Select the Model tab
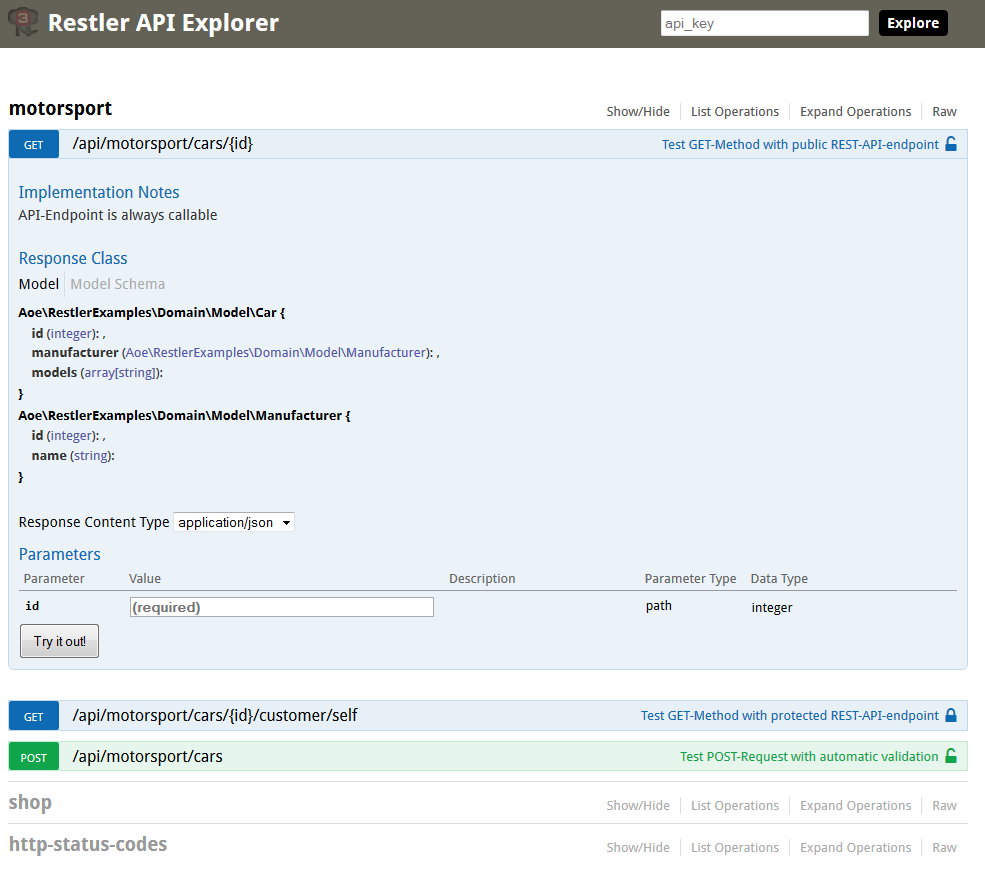The image size is (985, 877). (38, 283)
